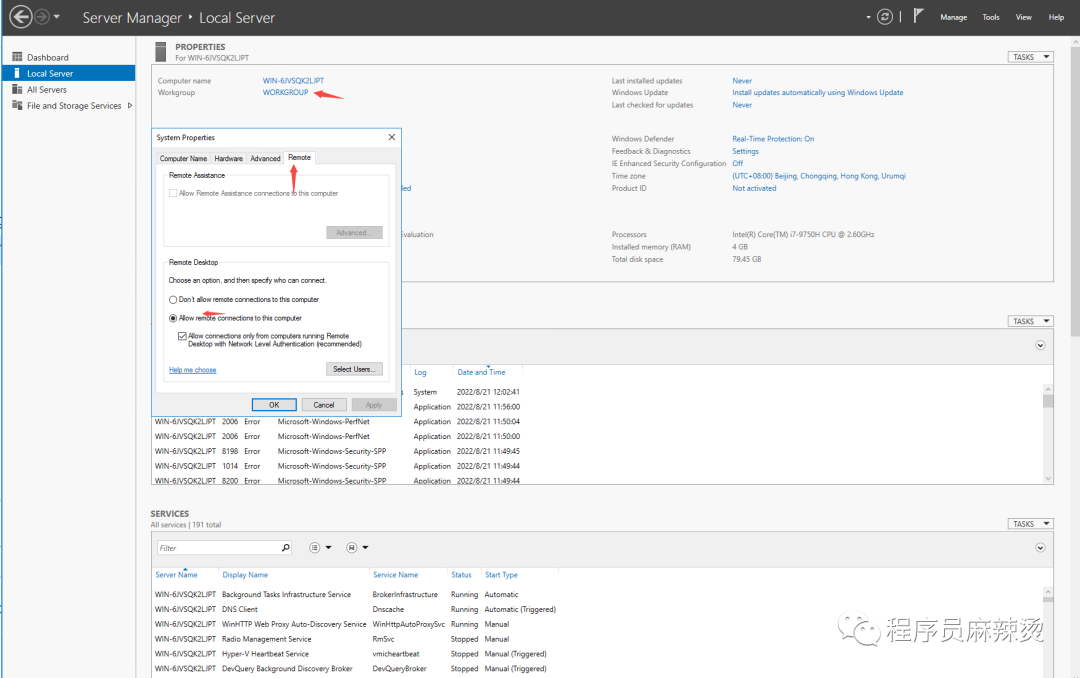
Task: Close the System Properties dialog
Action: pyautogui.click(x=391, y=137)
